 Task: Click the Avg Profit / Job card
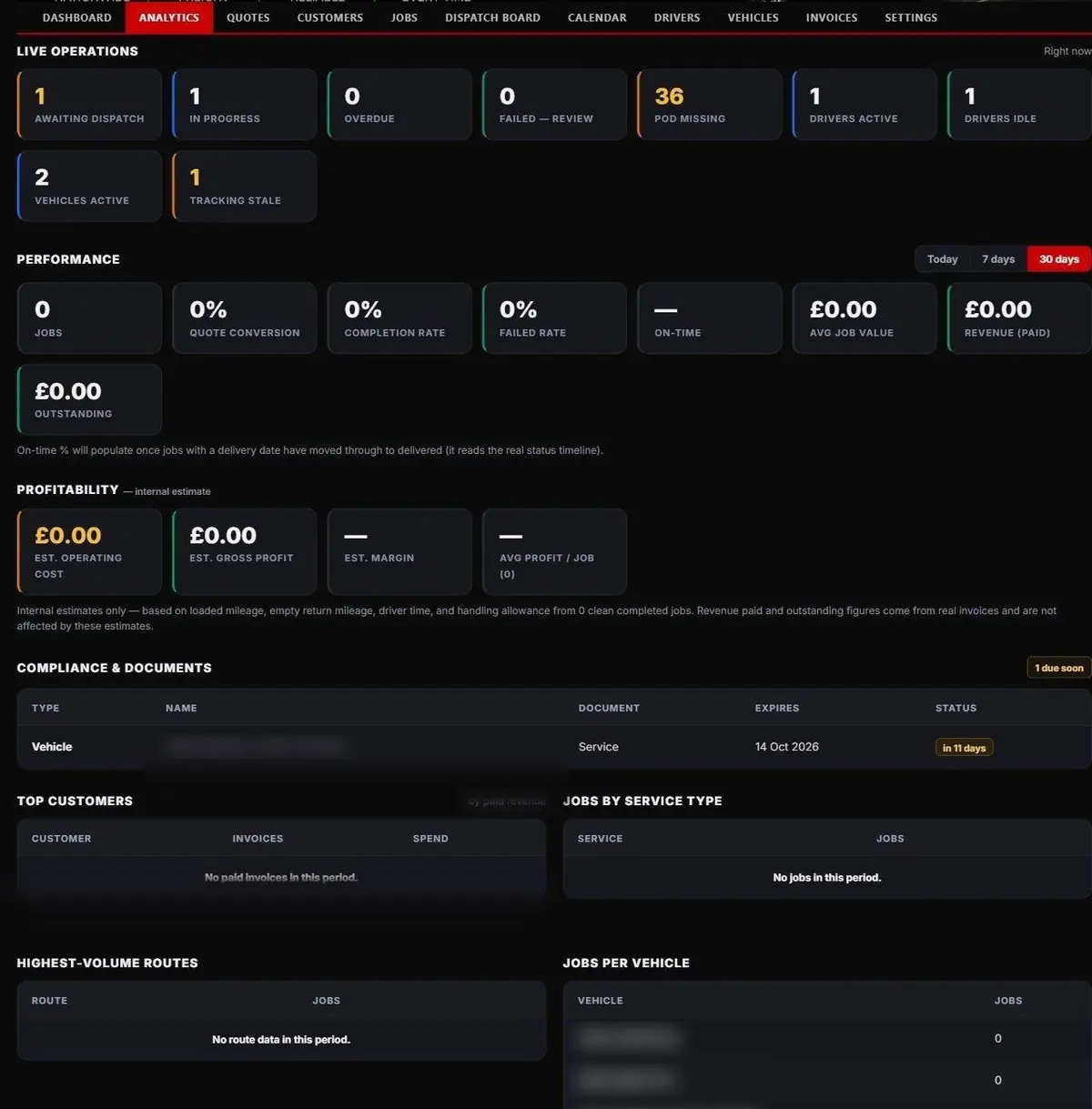click(554, 551)
